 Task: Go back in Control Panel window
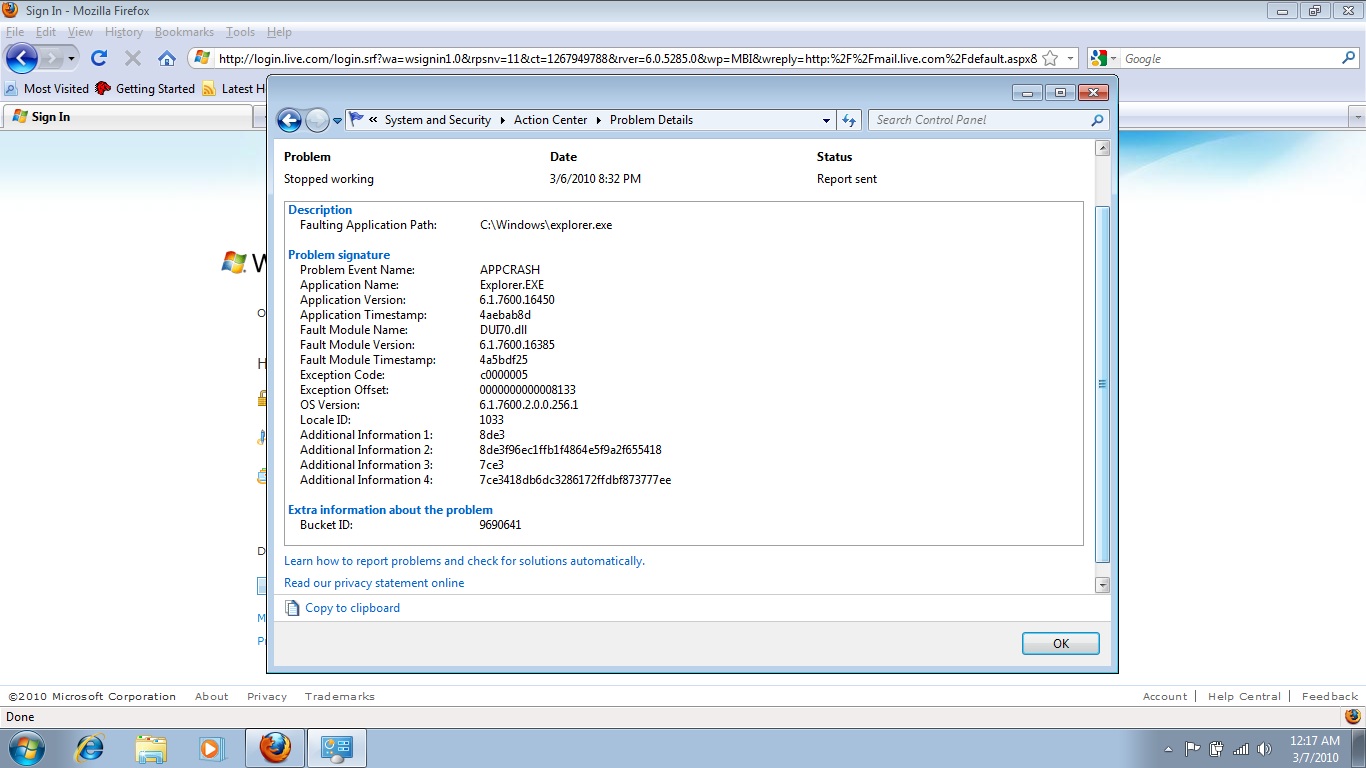[x=289, y=121]
